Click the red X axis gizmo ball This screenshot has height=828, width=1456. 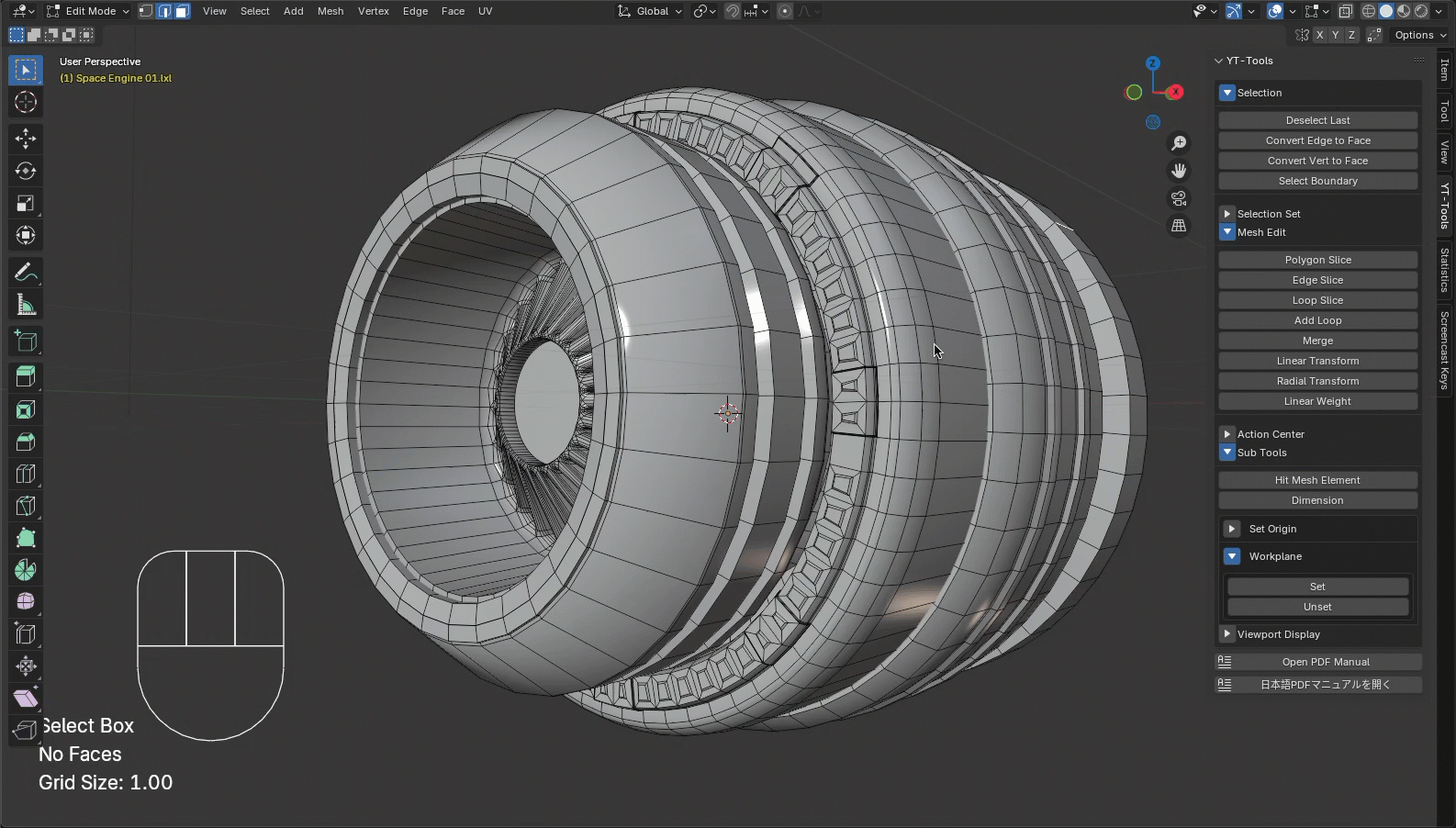(1175, 92)
